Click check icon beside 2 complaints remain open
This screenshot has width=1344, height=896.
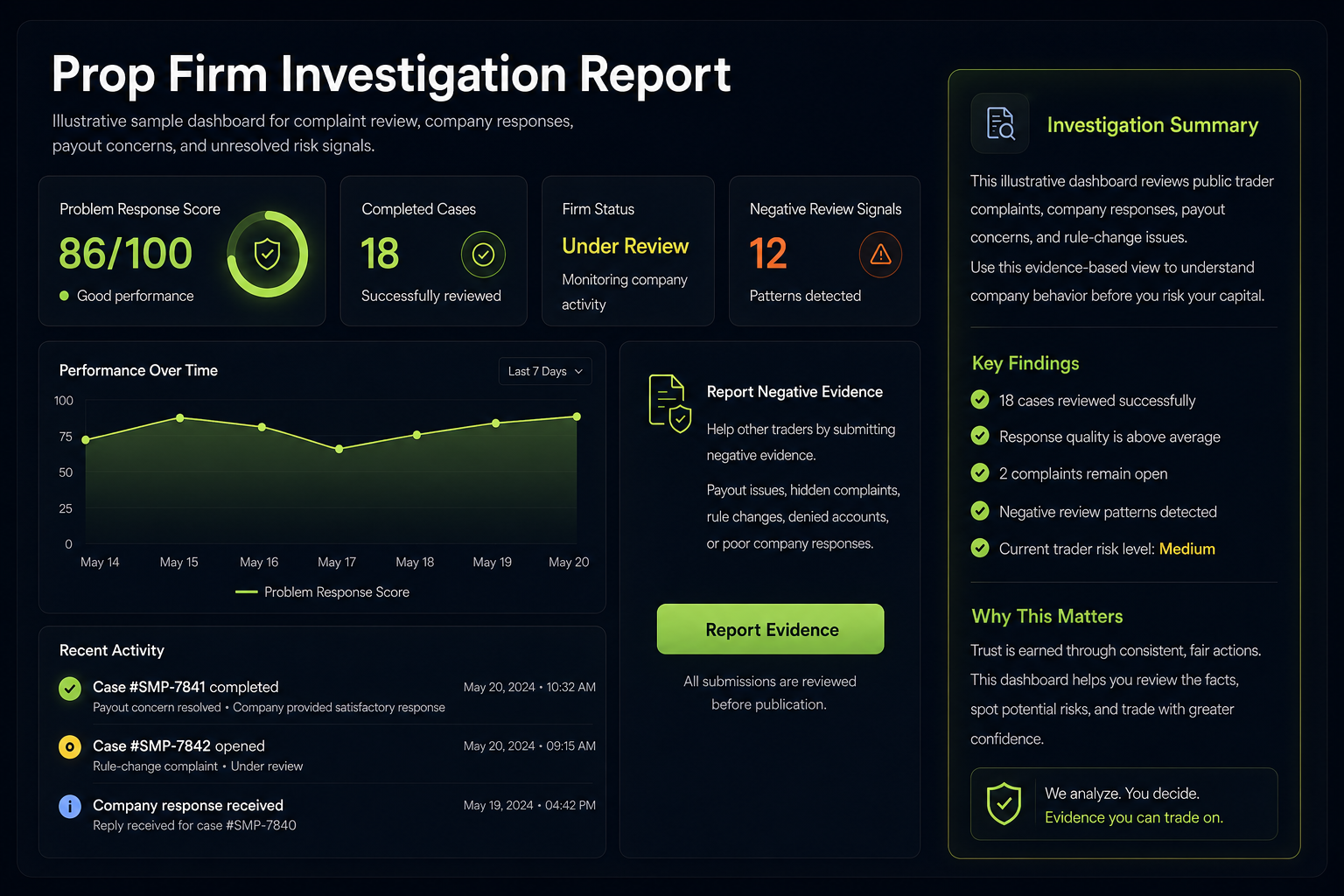(x=980, y=472)
